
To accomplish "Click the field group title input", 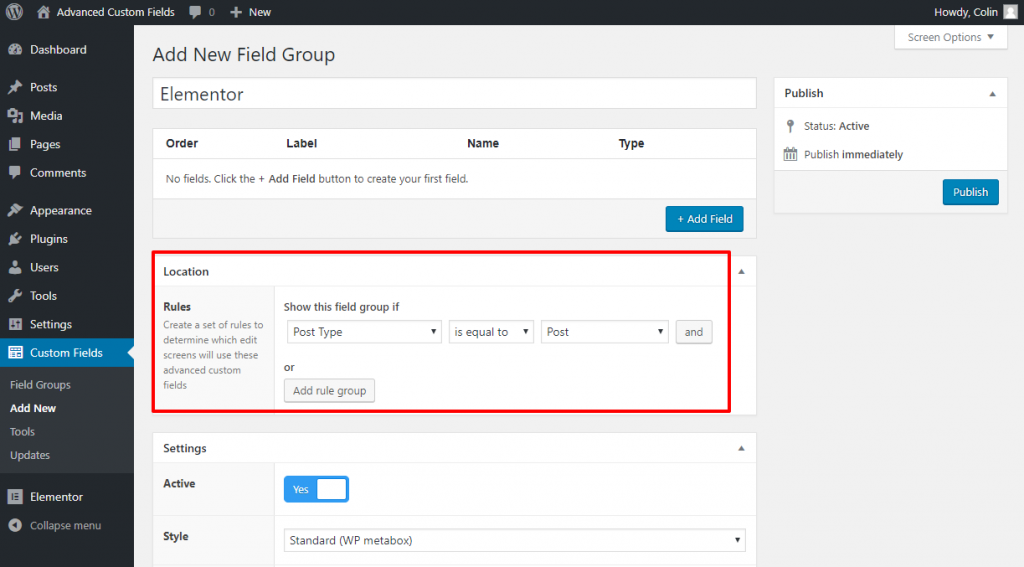I will click(x=454, y=94).
